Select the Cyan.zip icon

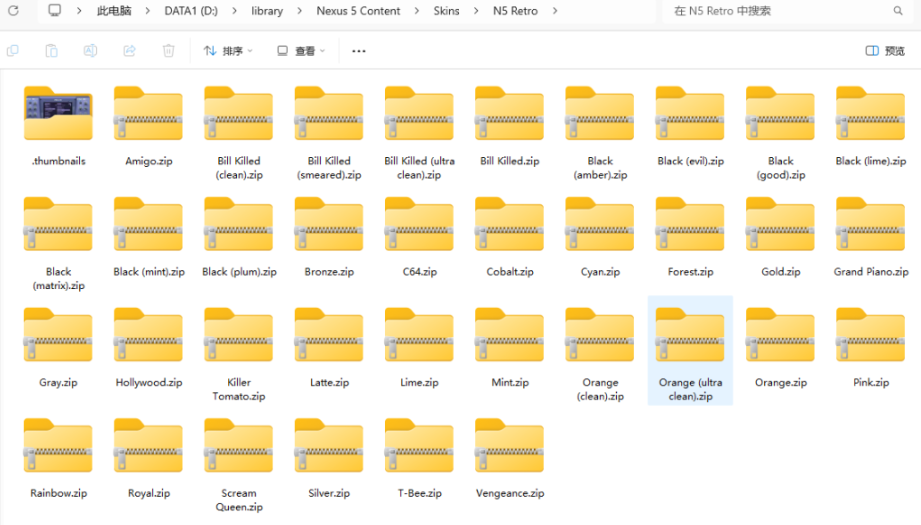pyautogui.click(x=600, y=224)
